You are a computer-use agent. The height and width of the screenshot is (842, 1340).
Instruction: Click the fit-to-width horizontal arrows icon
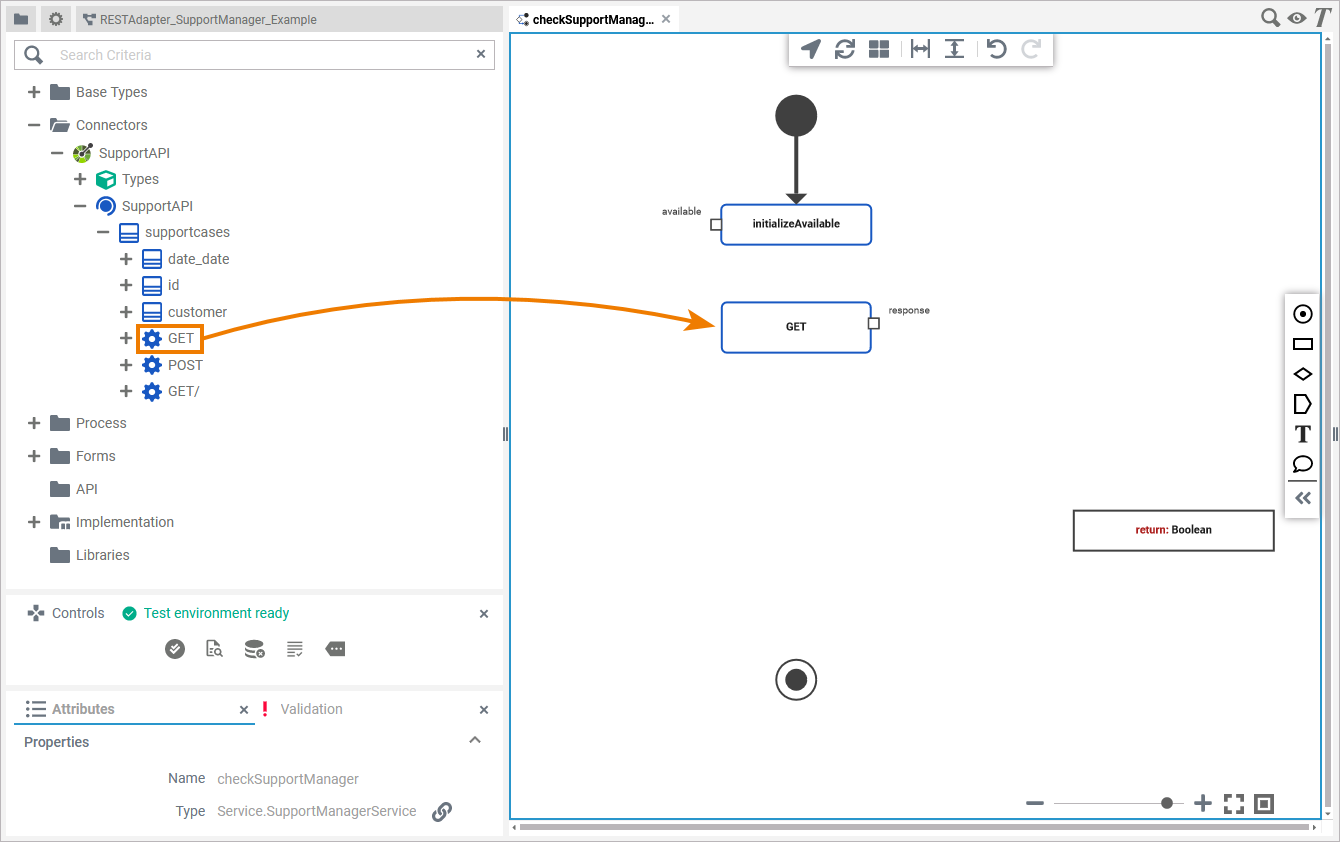921,49
